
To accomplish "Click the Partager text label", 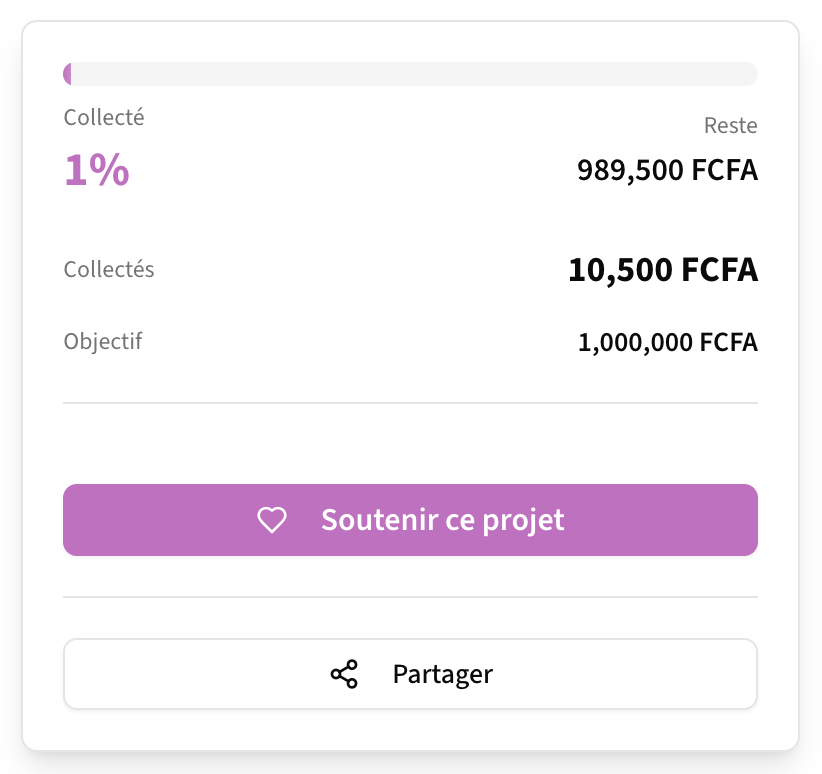I will (441, 674).
